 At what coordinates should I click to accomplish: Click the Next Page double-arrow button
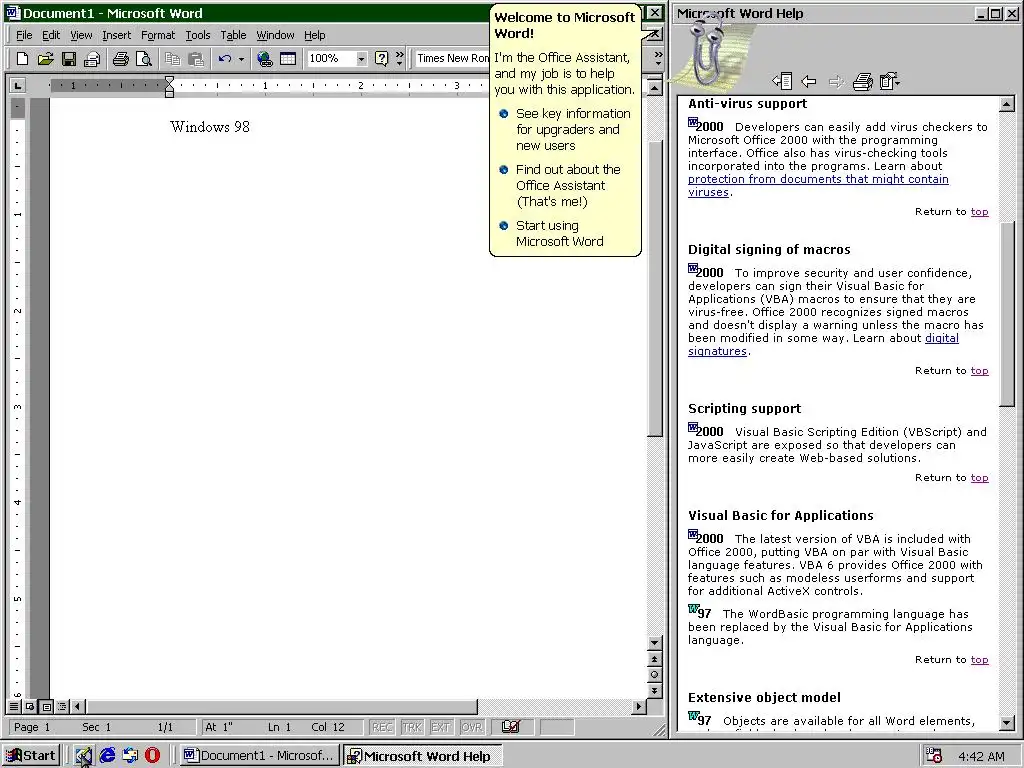coord(654,690)
